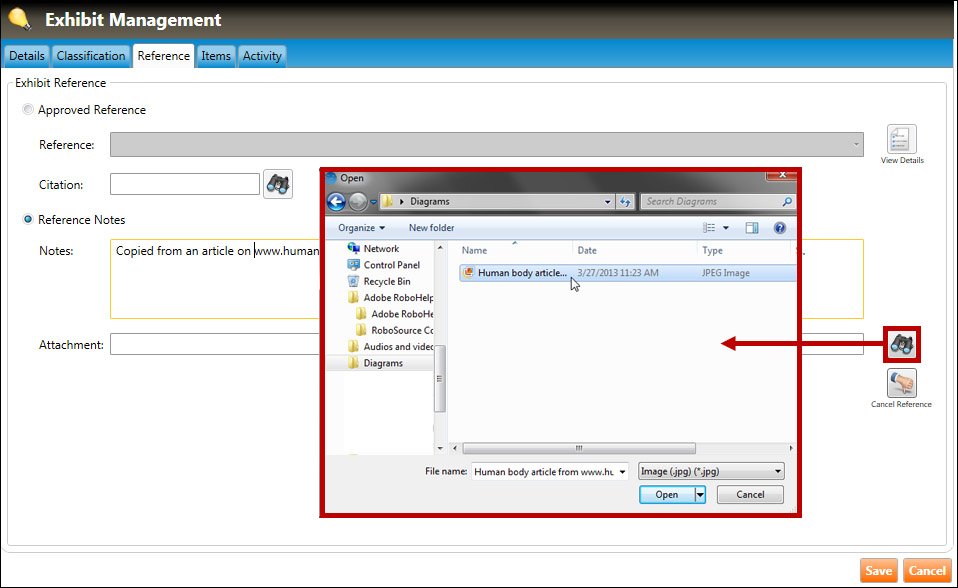Refresh the Diagrams folder location
Viewport: 958px width, 588px height.
626,202
